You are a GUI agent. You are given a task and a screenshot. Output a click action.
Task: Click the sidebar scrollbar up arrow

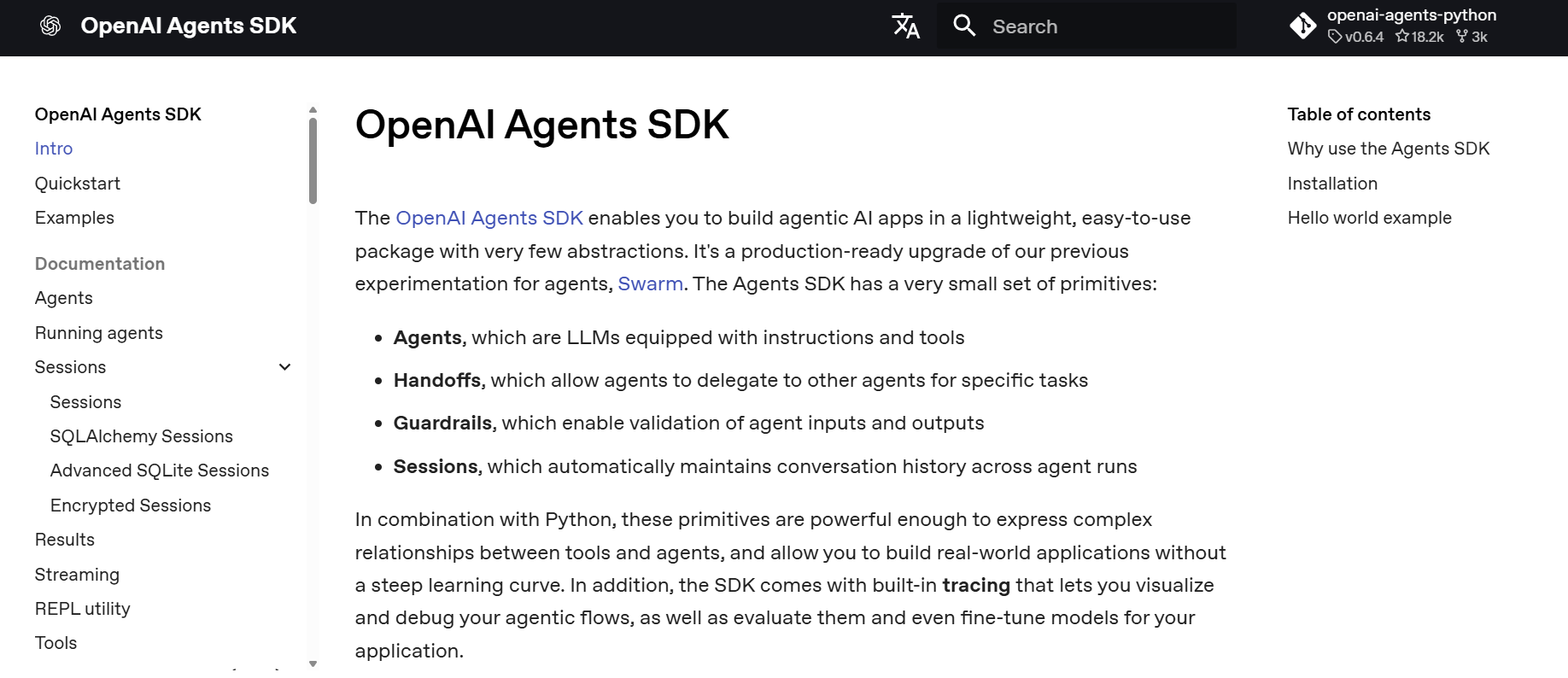pyautogui.click(x=313, y=110)
